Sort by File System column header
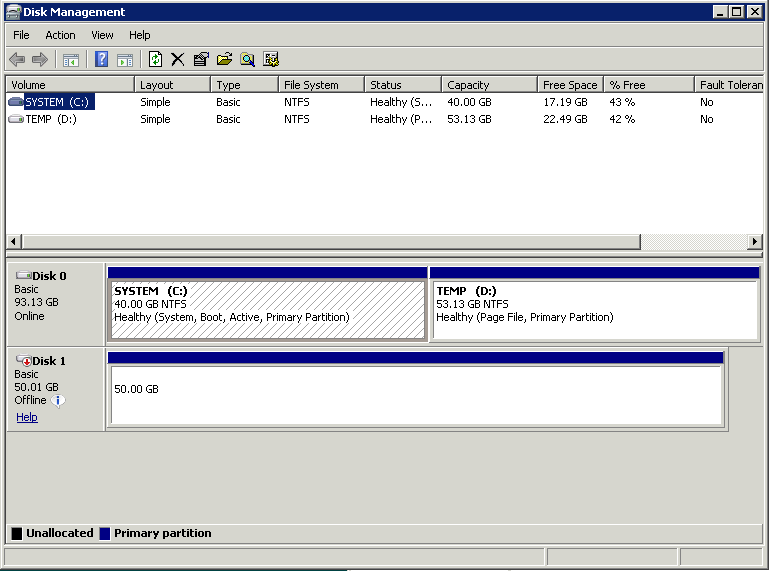 [x=322, y=85]
